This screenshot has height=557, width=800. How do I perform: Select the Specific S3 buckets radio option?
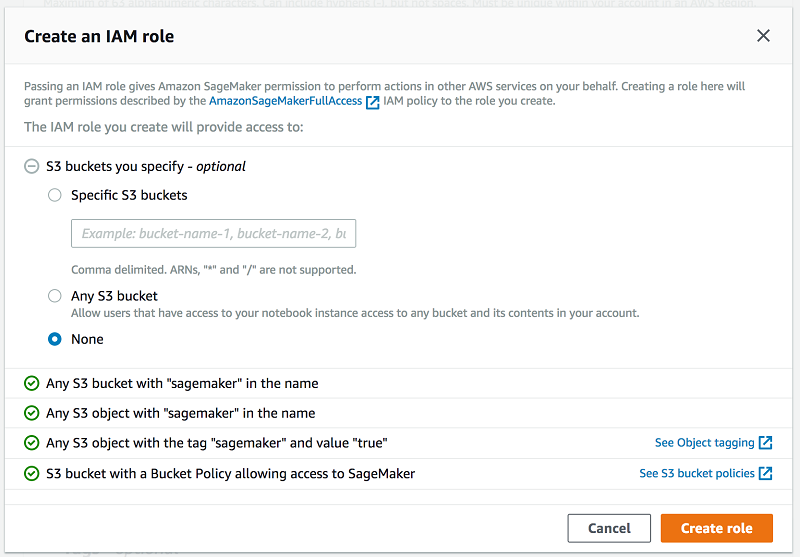pos(55,196)
